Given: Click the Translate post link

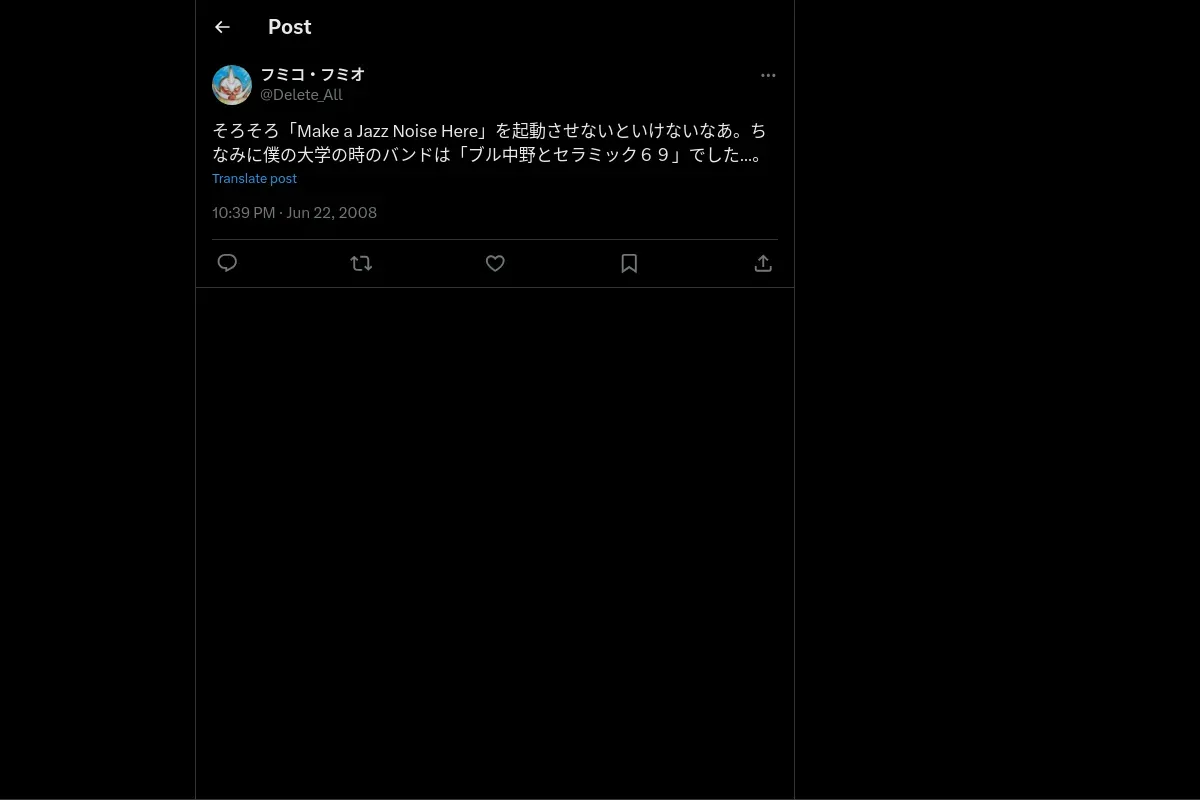Looking at the screenshot, I should 254,178.
